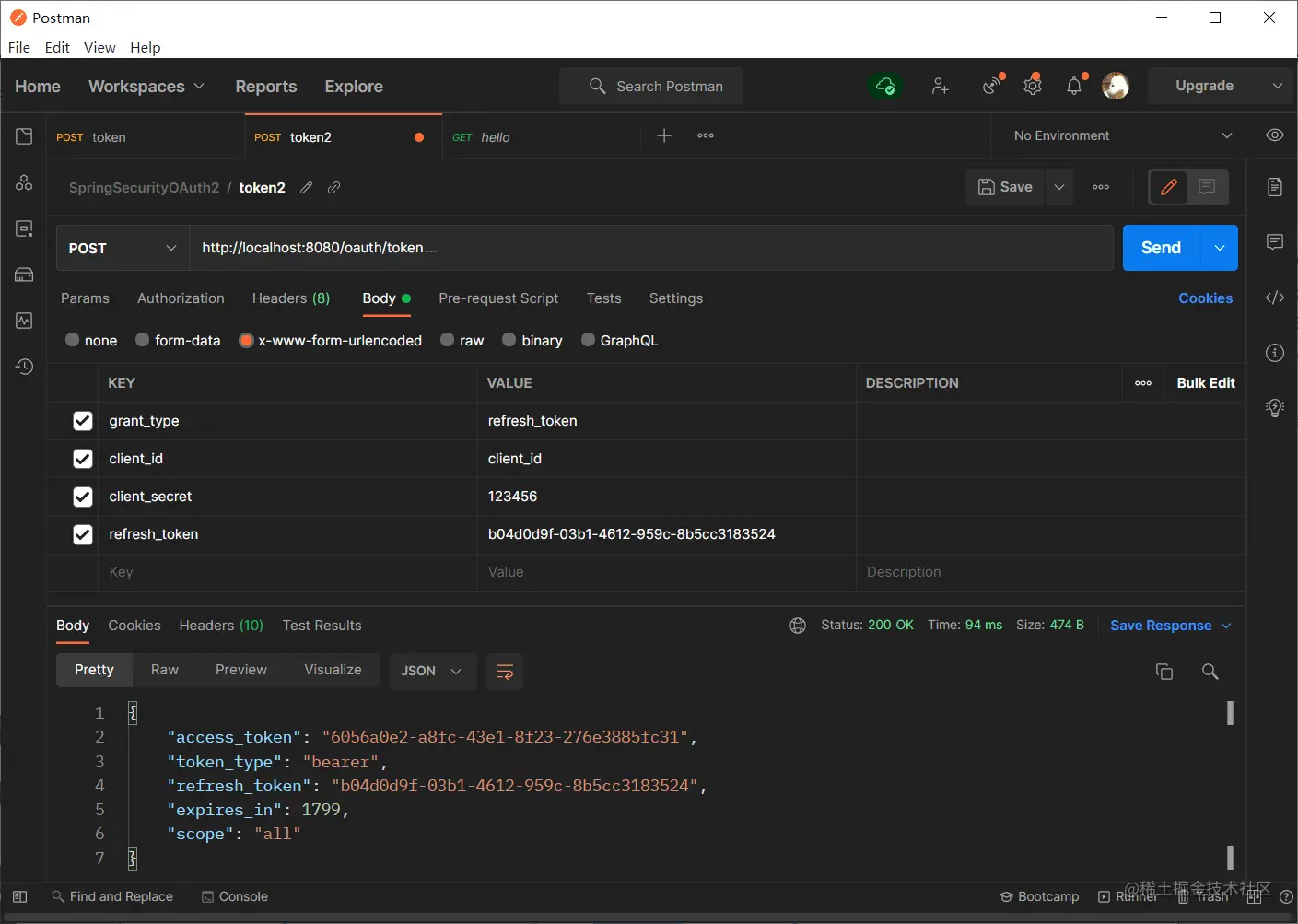
Task: Open the APIs sidebar icon
Action: 24,182
